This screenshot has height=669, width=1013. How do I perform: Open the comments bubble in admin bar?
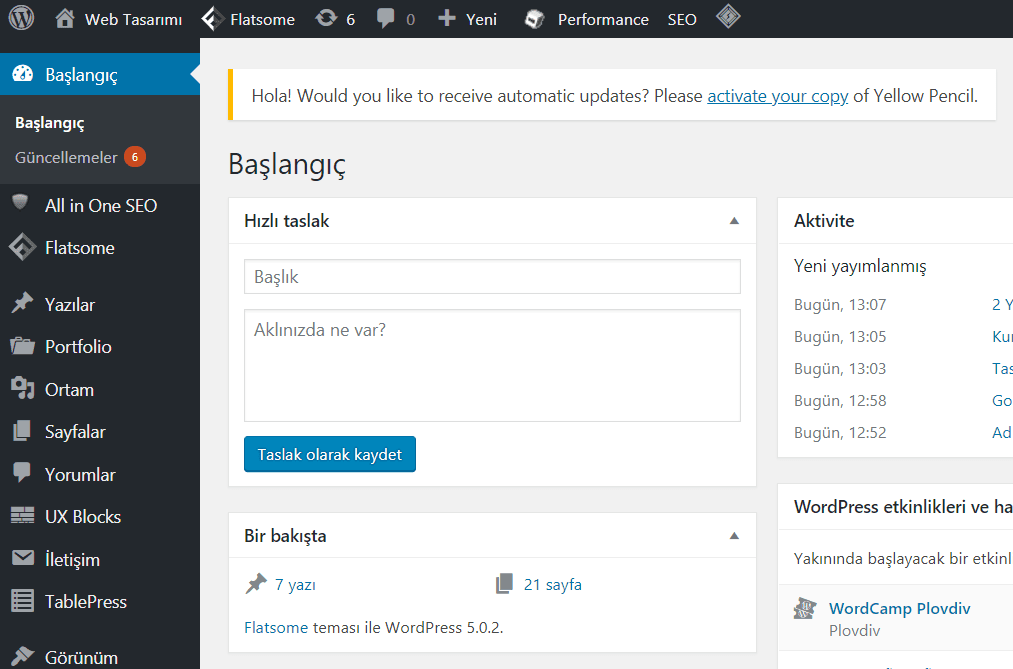(x=395, y=19)
